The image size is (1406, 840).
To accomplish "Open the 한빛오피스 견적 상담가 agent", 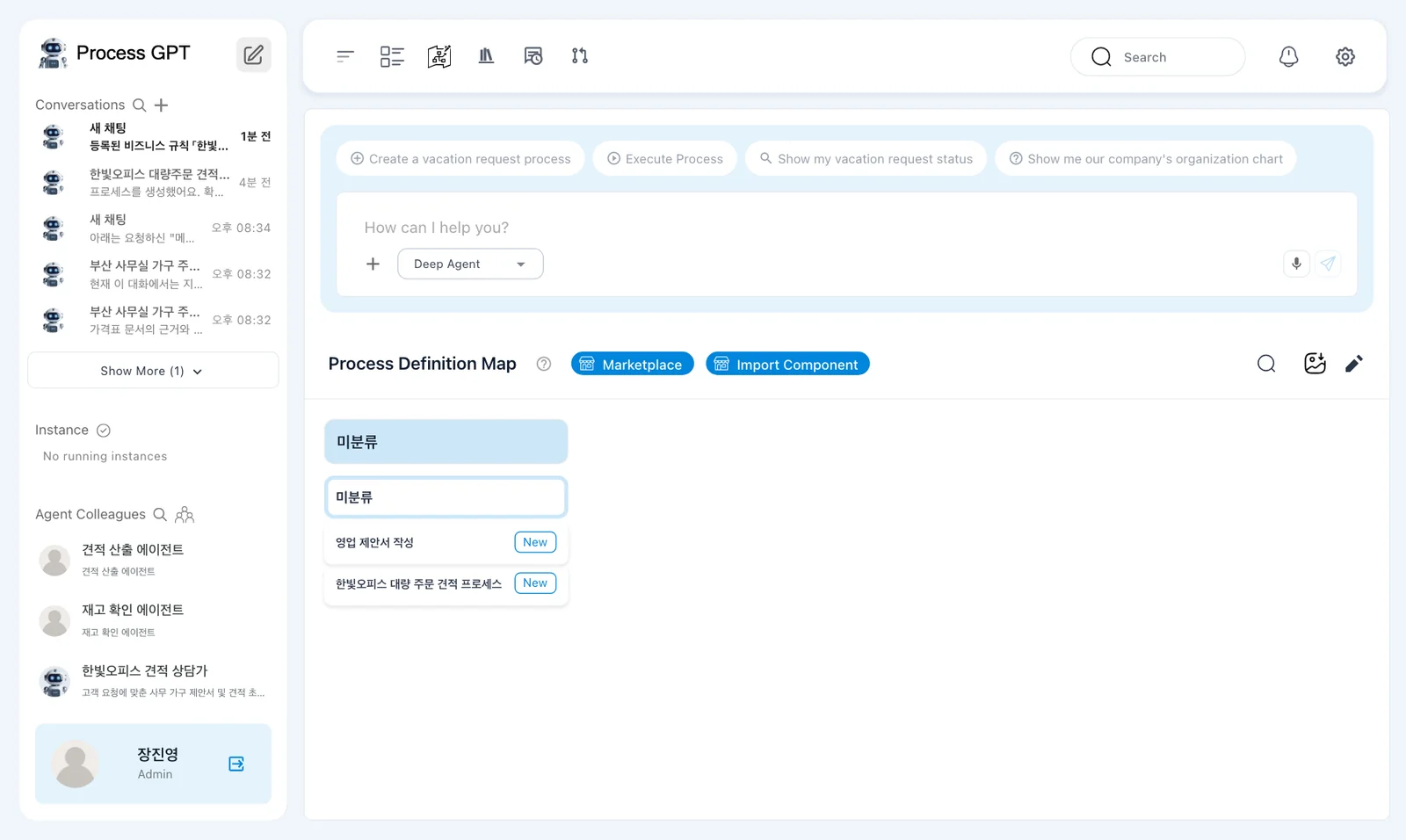I will [153, 681].
